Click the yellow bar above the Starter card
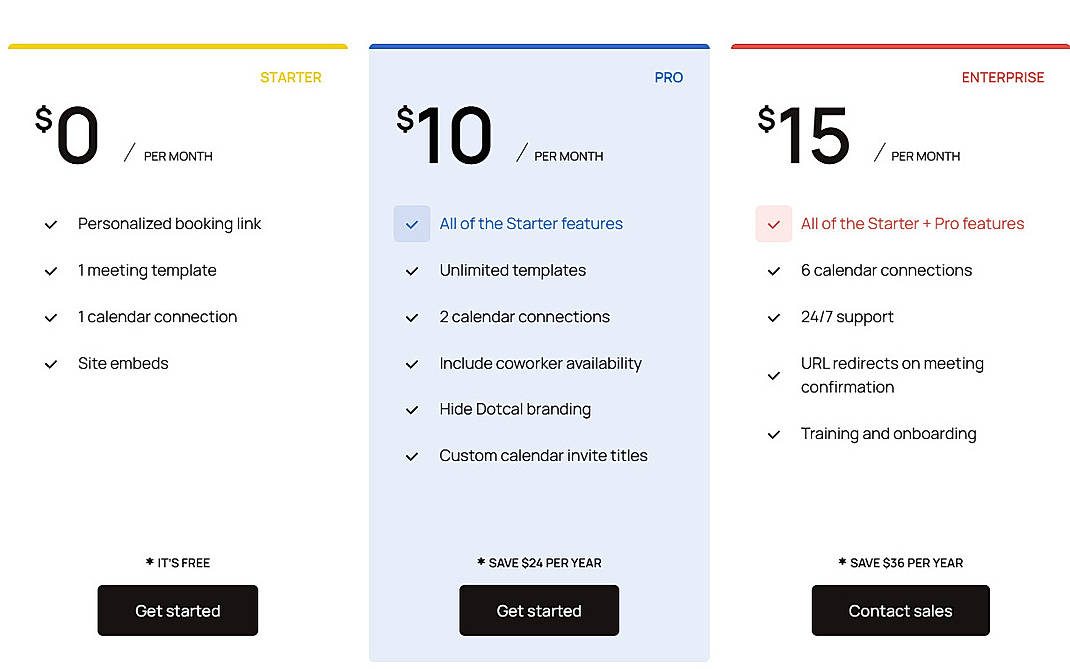 [177, 45]
